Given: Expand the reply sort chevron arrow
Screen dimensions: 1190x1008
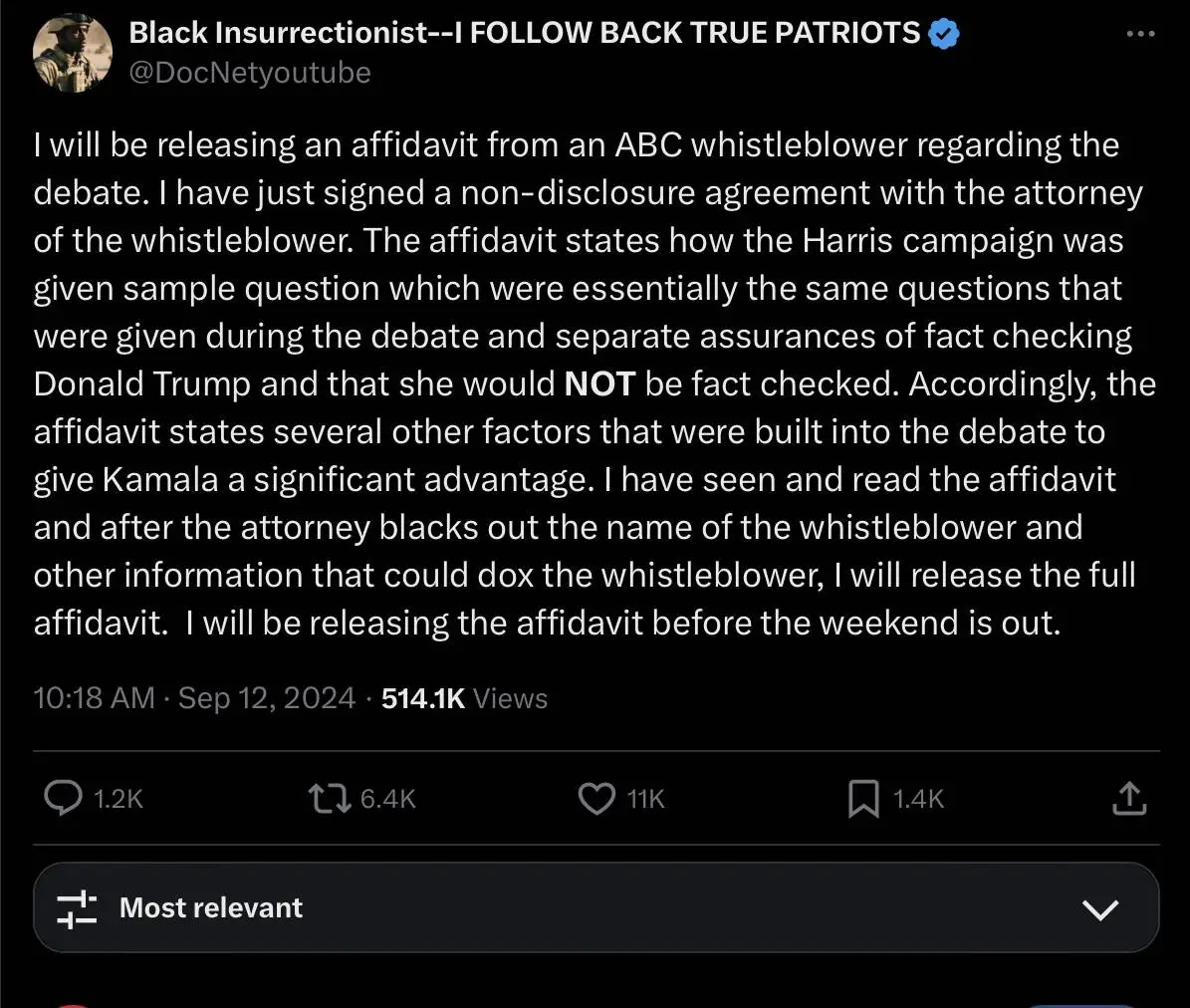Looking at the screenshot, I should tap(1099, 908).
